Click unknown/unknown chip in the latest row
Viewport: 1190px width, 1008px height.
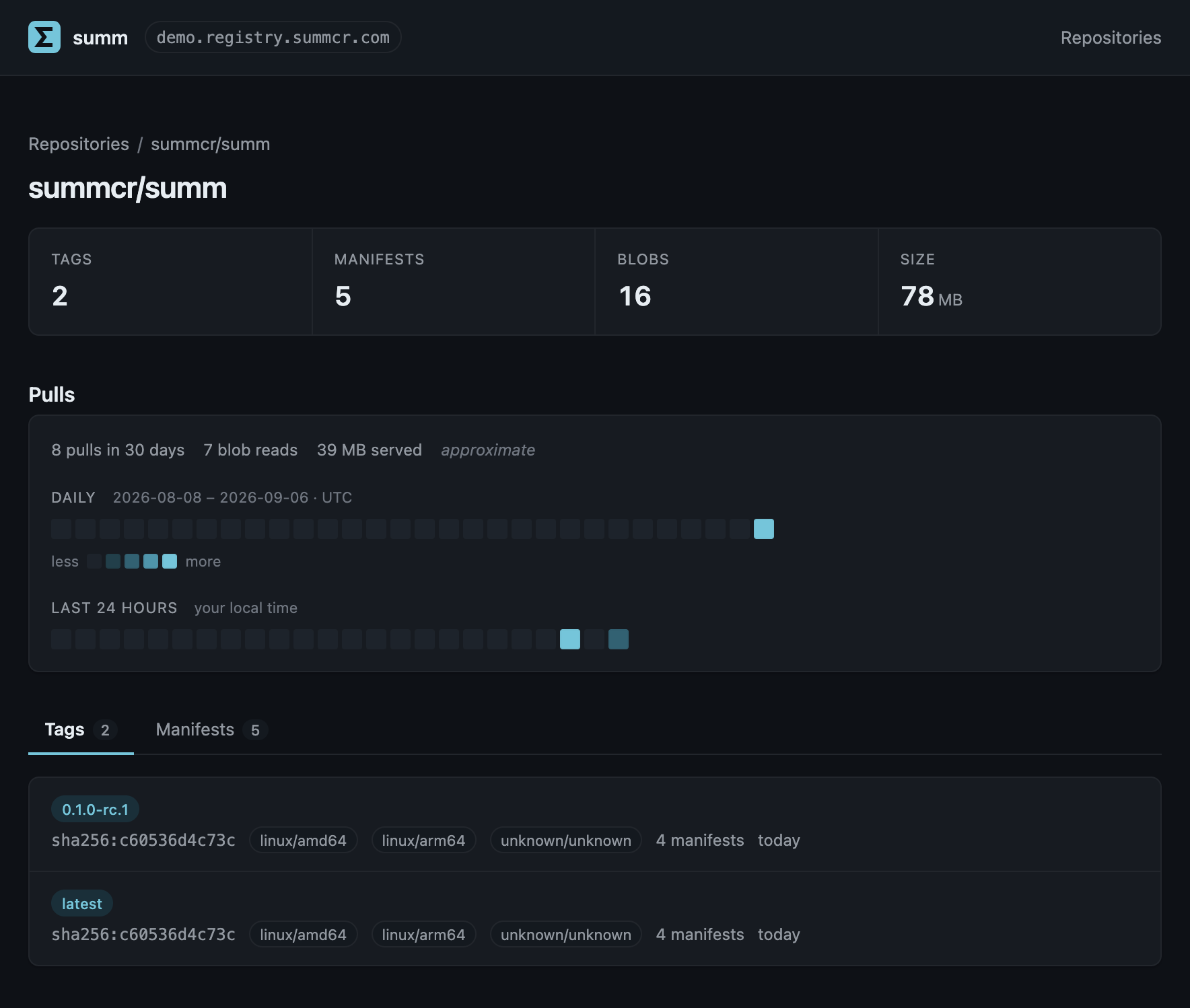pyautogui.click(x=566, y=935)
